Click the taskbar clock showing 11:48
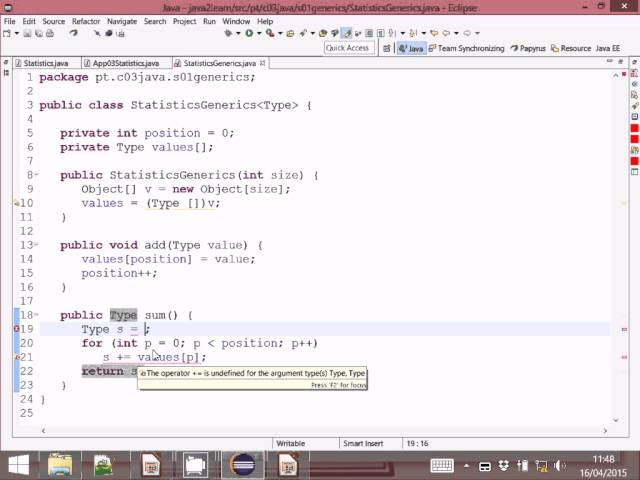The image size is (640, 480). pyautogui.click(x=603, y=460)
